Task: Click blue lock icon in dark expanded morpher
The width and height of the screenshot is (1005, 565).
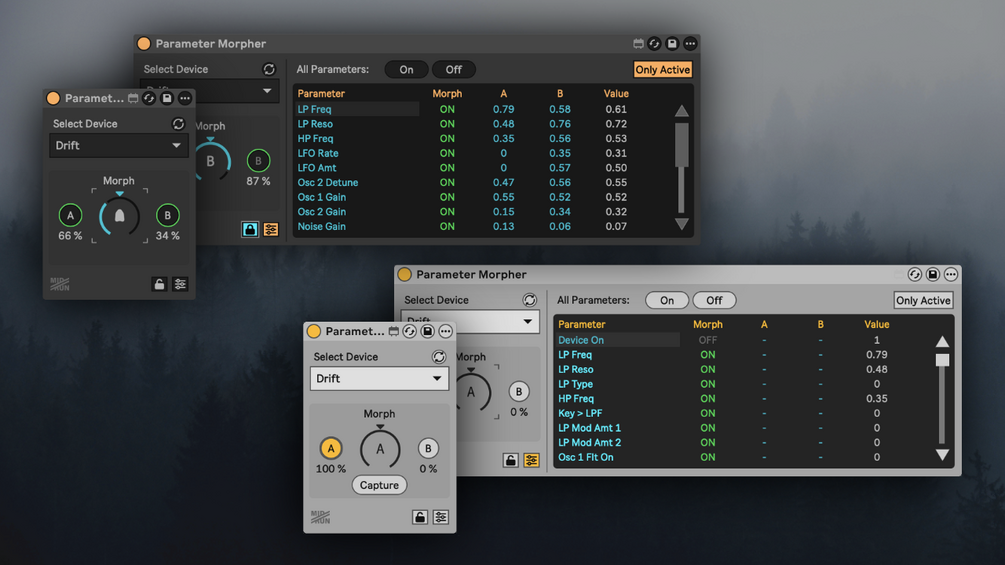Action: click(250, 229)
